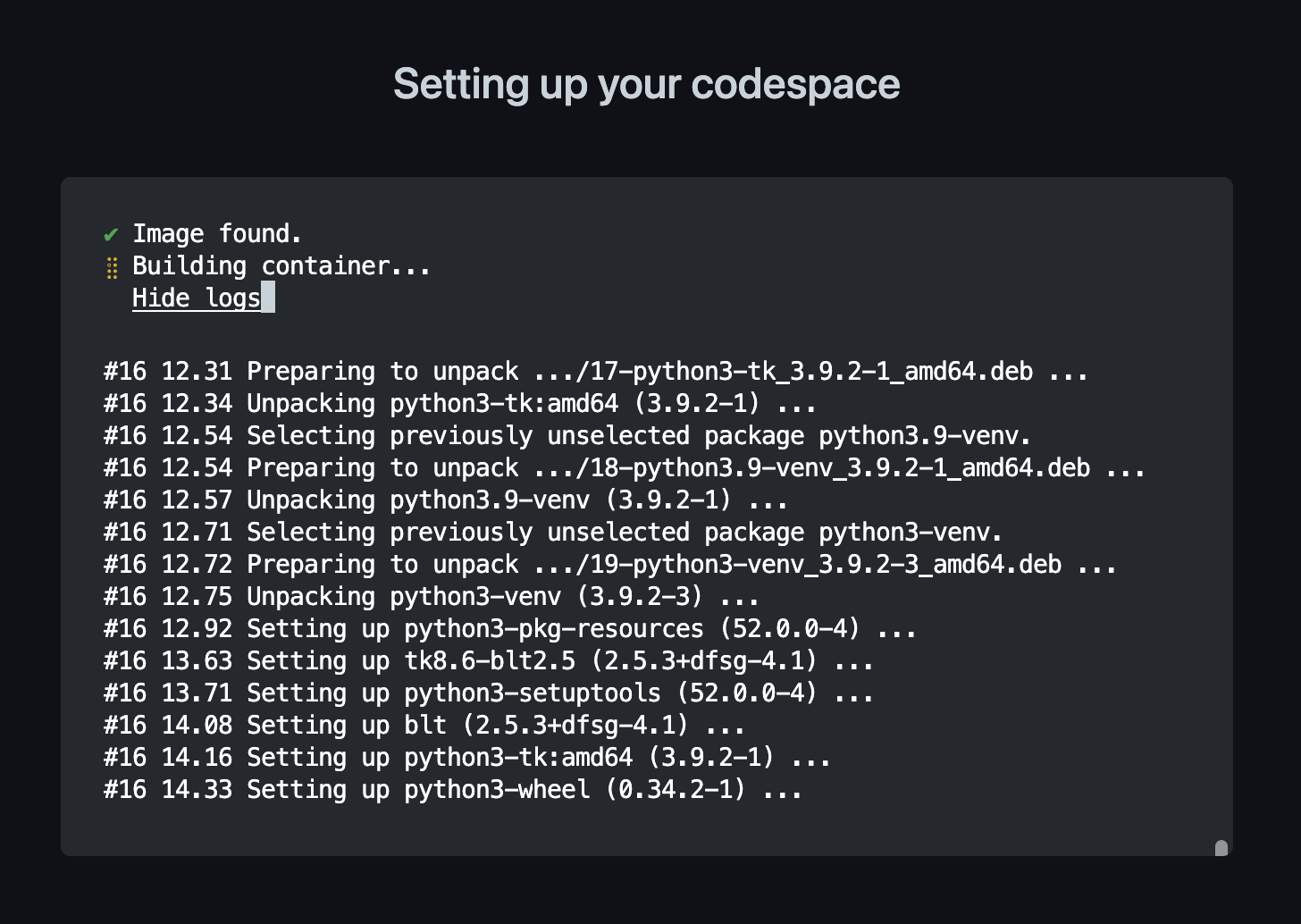Select the python3-pkg-resources setup line
Viewport: 1301px width, 924px height.
point(508,628)
